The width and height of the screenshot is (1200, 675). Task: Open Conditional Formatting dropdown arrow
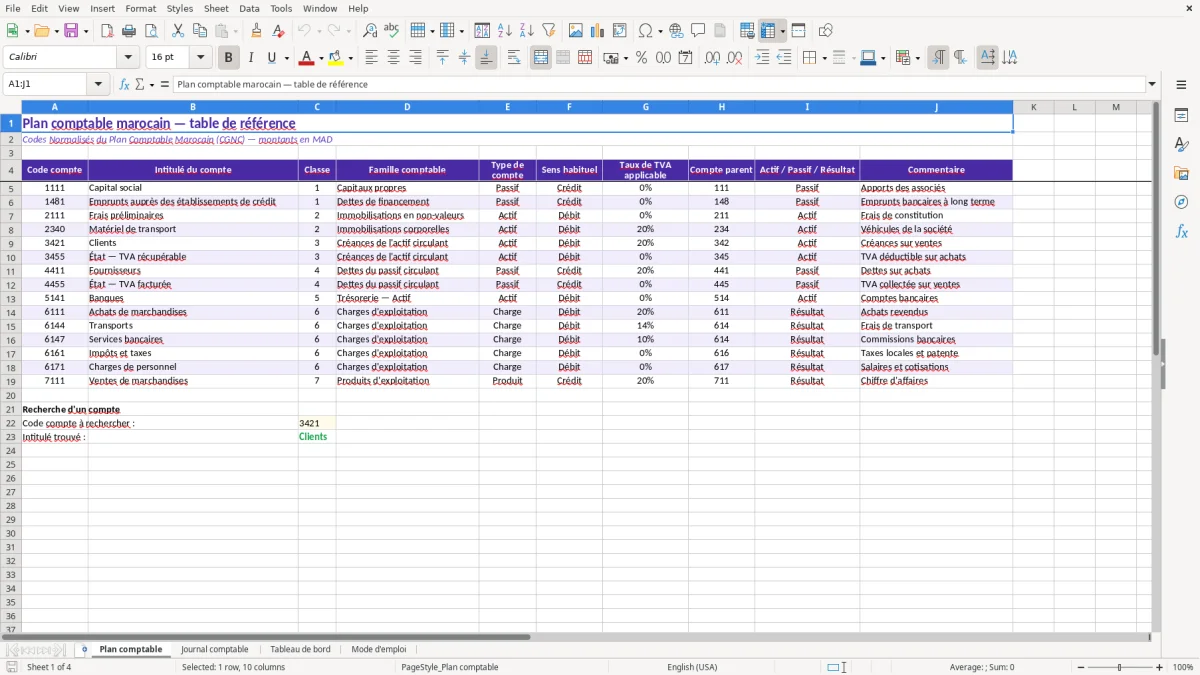917,58
